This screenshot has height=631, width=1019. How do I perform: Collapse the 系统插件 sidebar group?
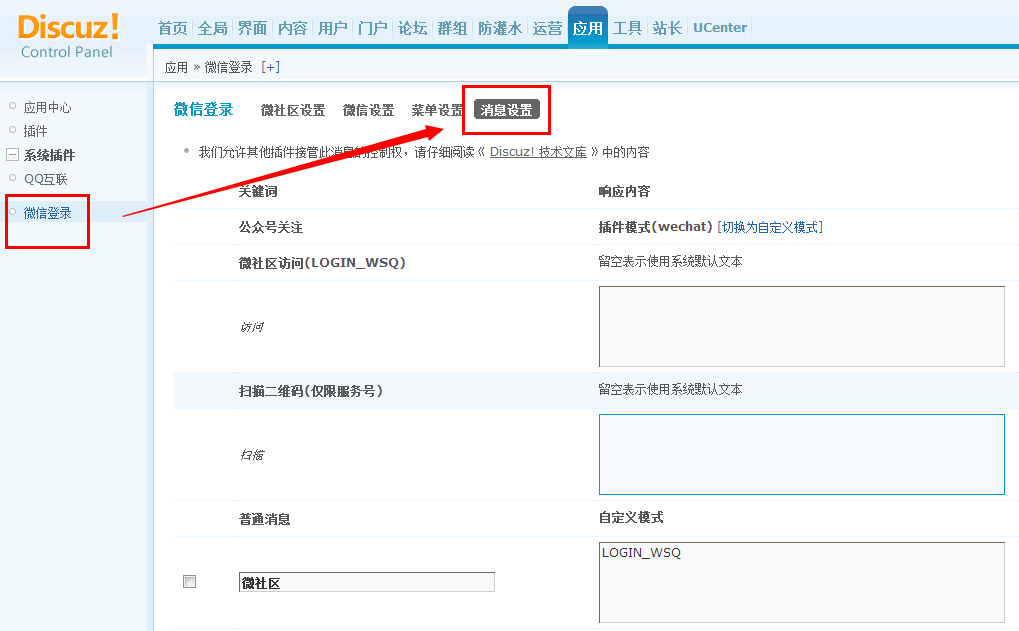[x=12, y=155]
